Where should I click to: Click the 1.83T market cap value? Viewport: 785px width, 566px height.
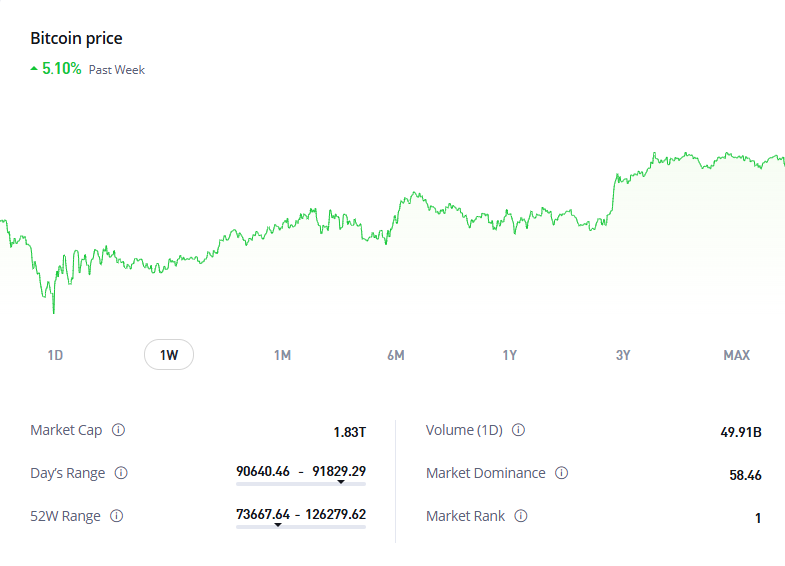pyautogui.click(x=350, y=432)
